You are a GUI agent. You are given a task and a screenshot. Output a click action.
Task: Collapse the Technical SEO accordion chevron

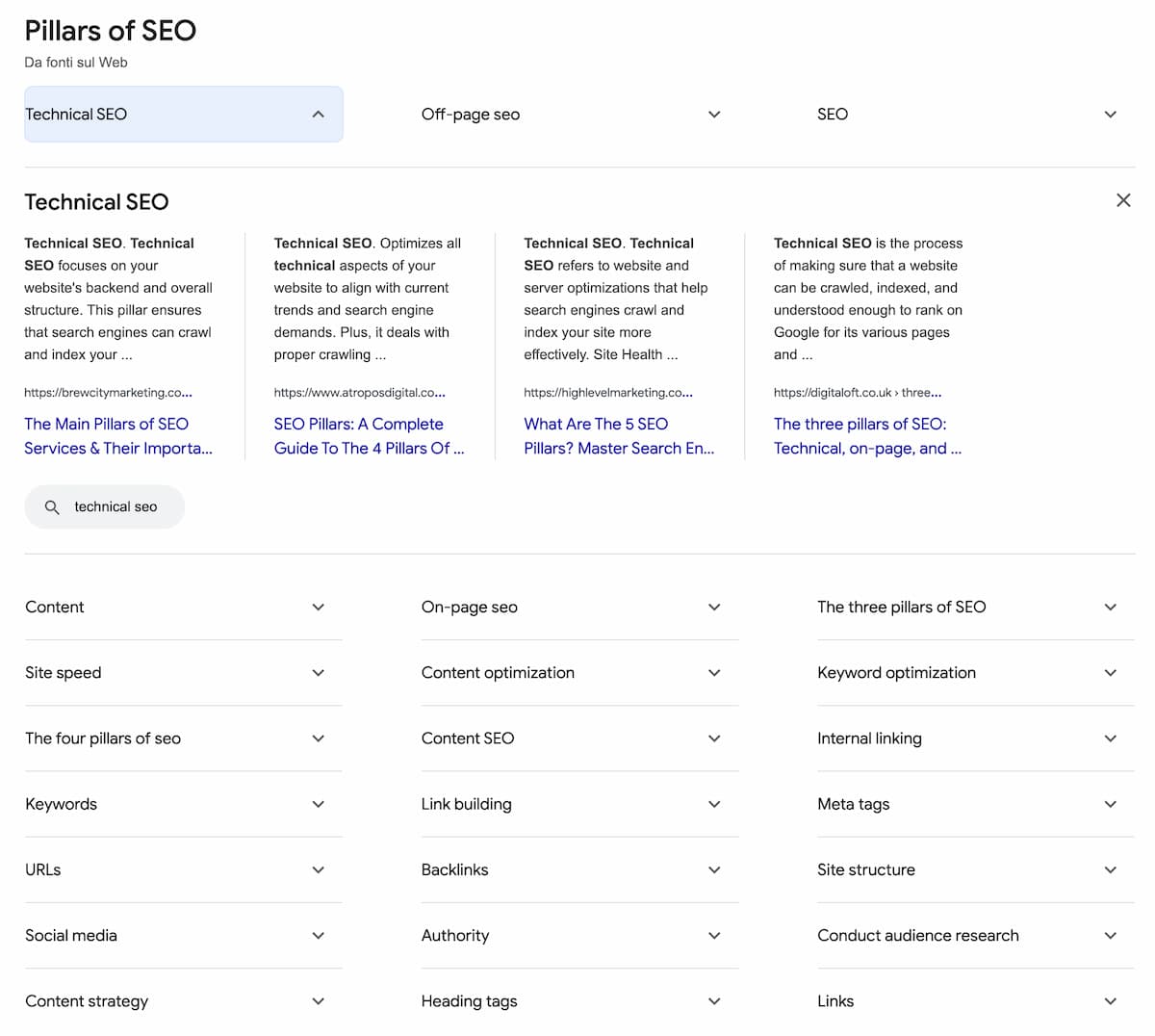(318, 115)
